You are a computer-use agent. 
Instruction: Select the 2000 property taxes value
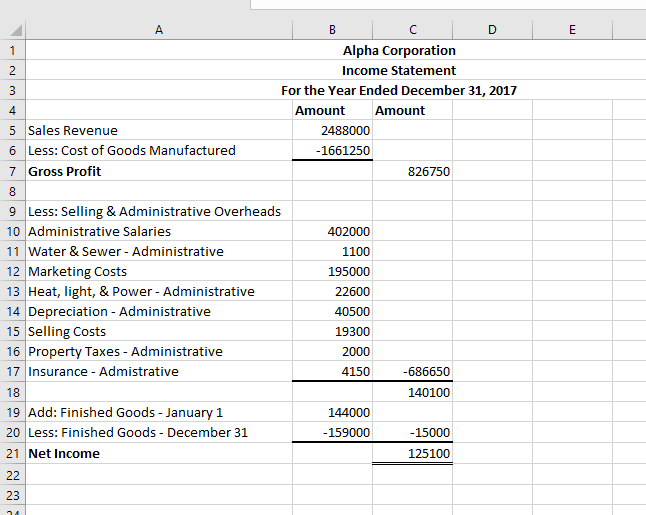332,351
